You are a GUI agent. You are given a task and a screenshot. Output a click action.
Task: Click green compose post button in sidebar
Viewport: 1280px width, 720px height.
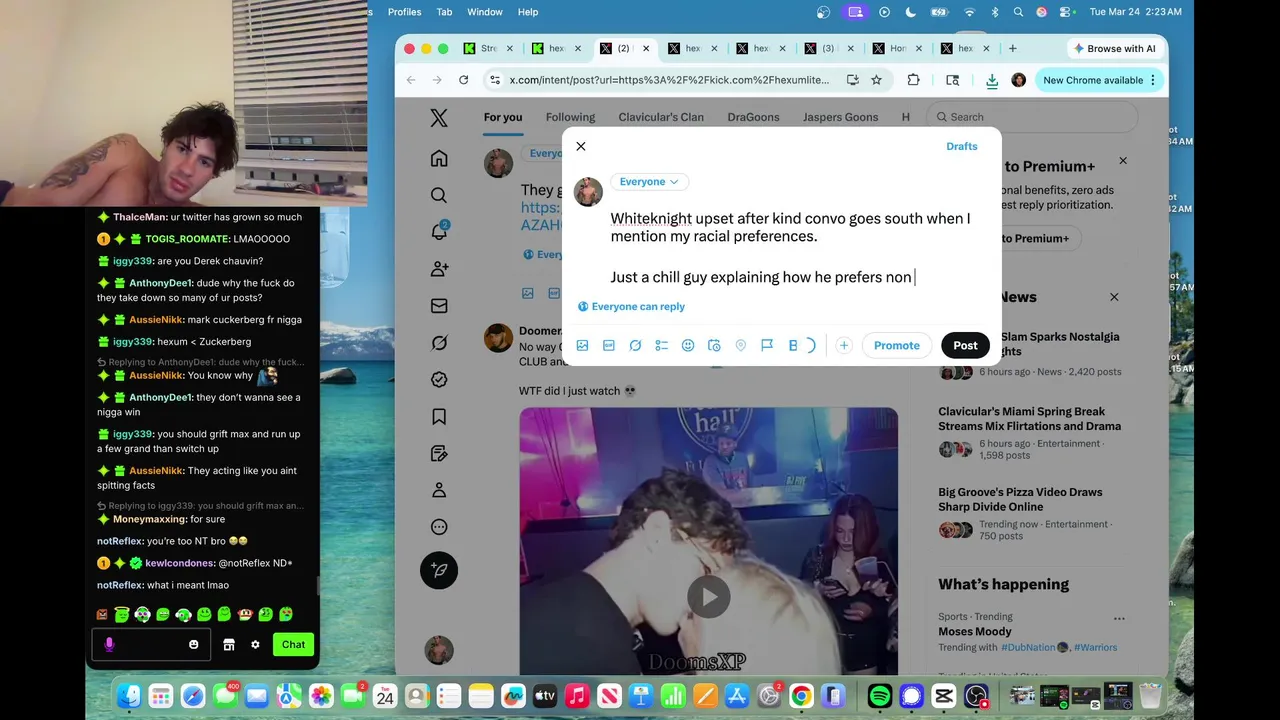(x=439, y=570)
